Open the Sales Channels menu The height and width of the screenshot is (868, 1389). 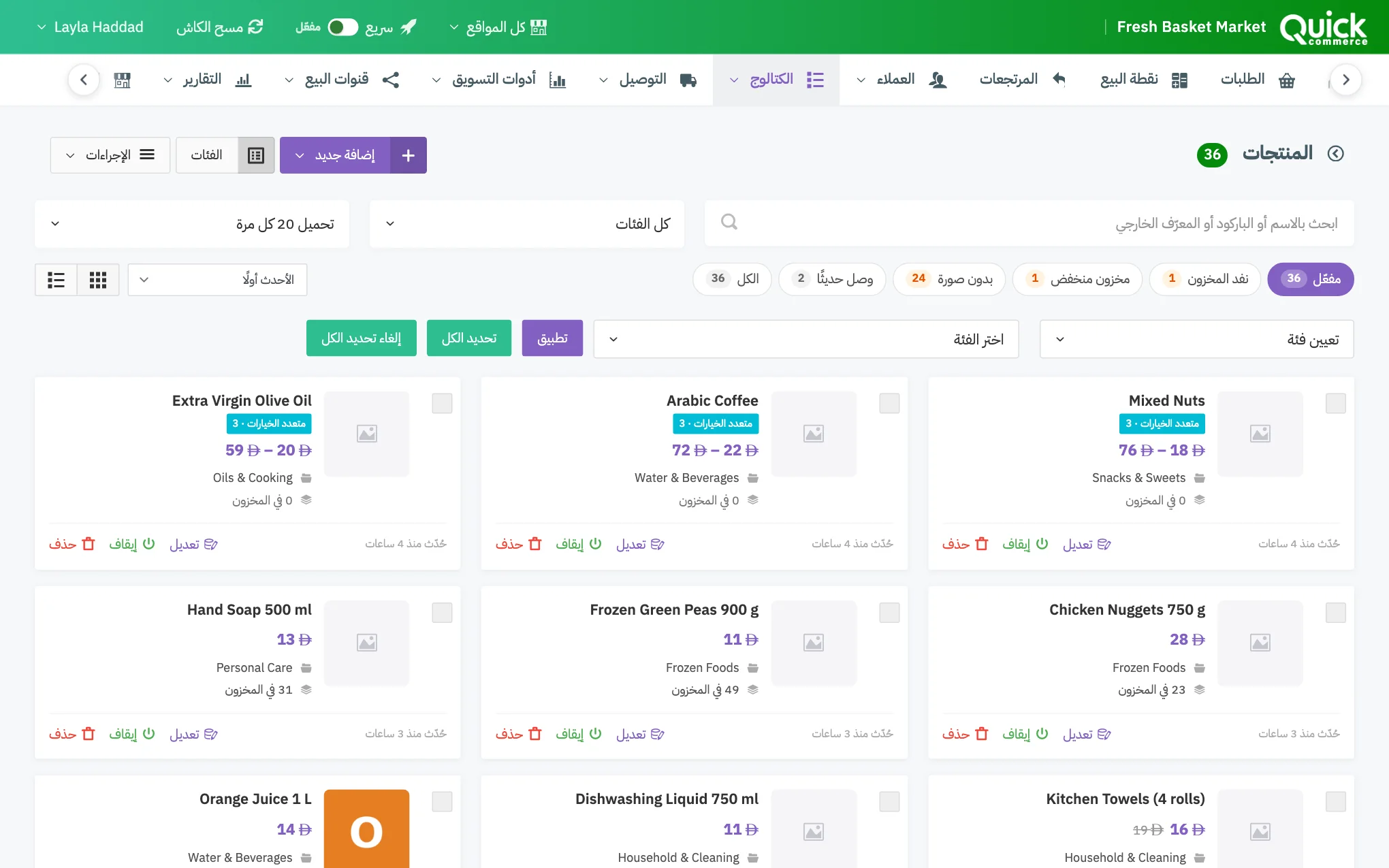click(341, 80)
